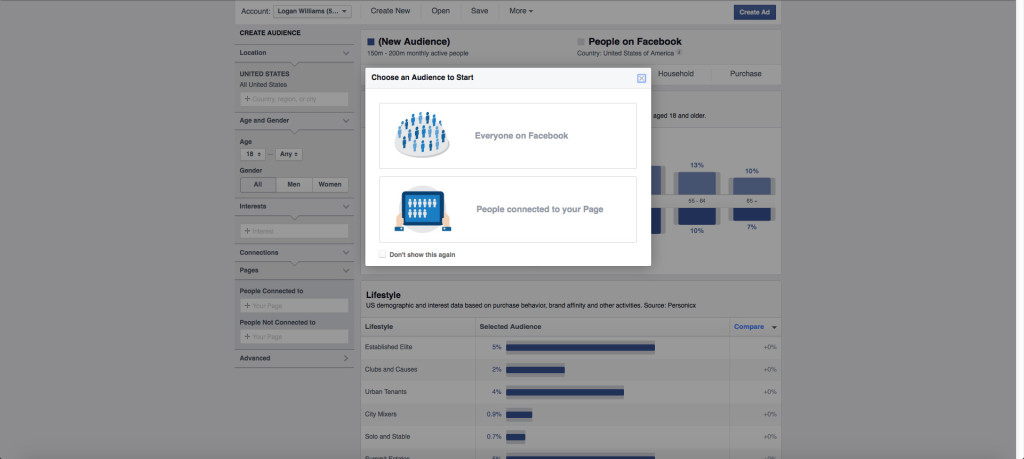
Task: Click Create New in the top bar
Action: (390, 11)
